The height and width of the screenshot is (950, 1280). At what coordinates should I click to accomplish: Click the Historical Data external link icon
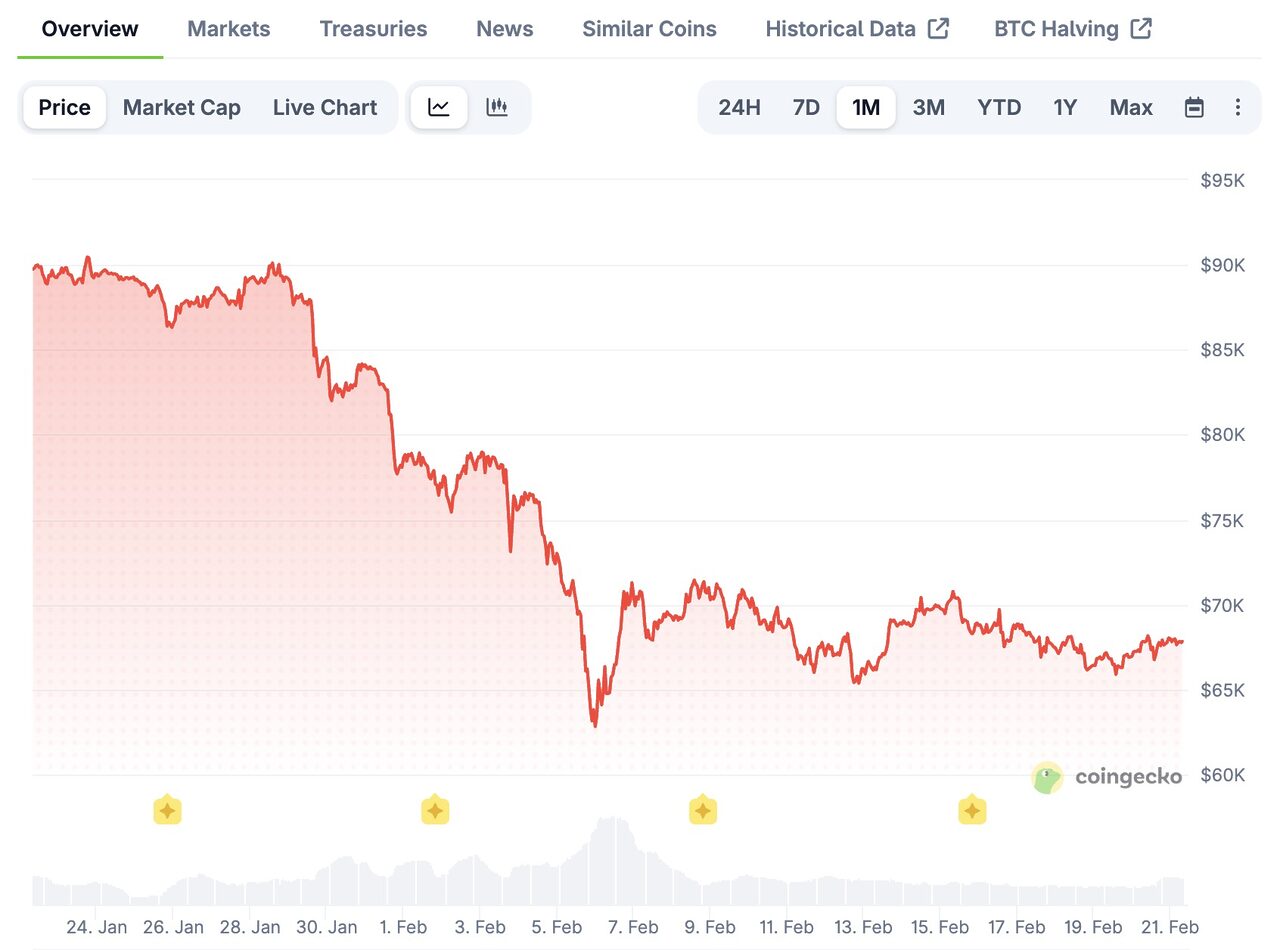coord(938,28)
